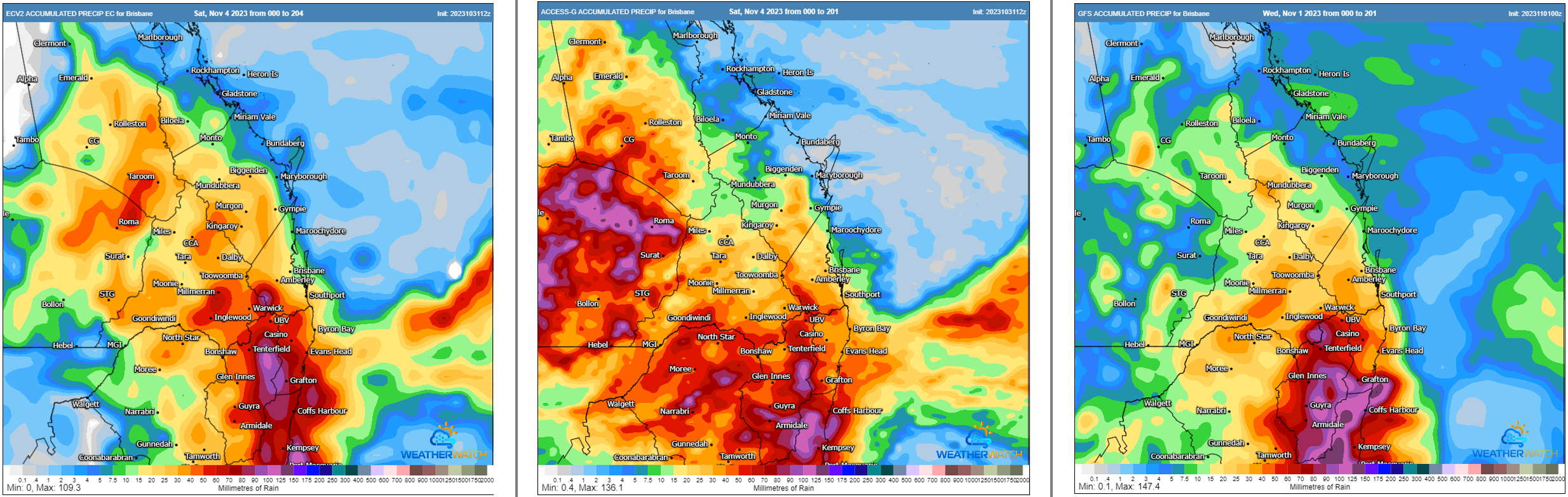This screenshot has height=497, width=1568.
Task: Click Tenterfield on the ECV2 map
Action: tap(271, 349)
